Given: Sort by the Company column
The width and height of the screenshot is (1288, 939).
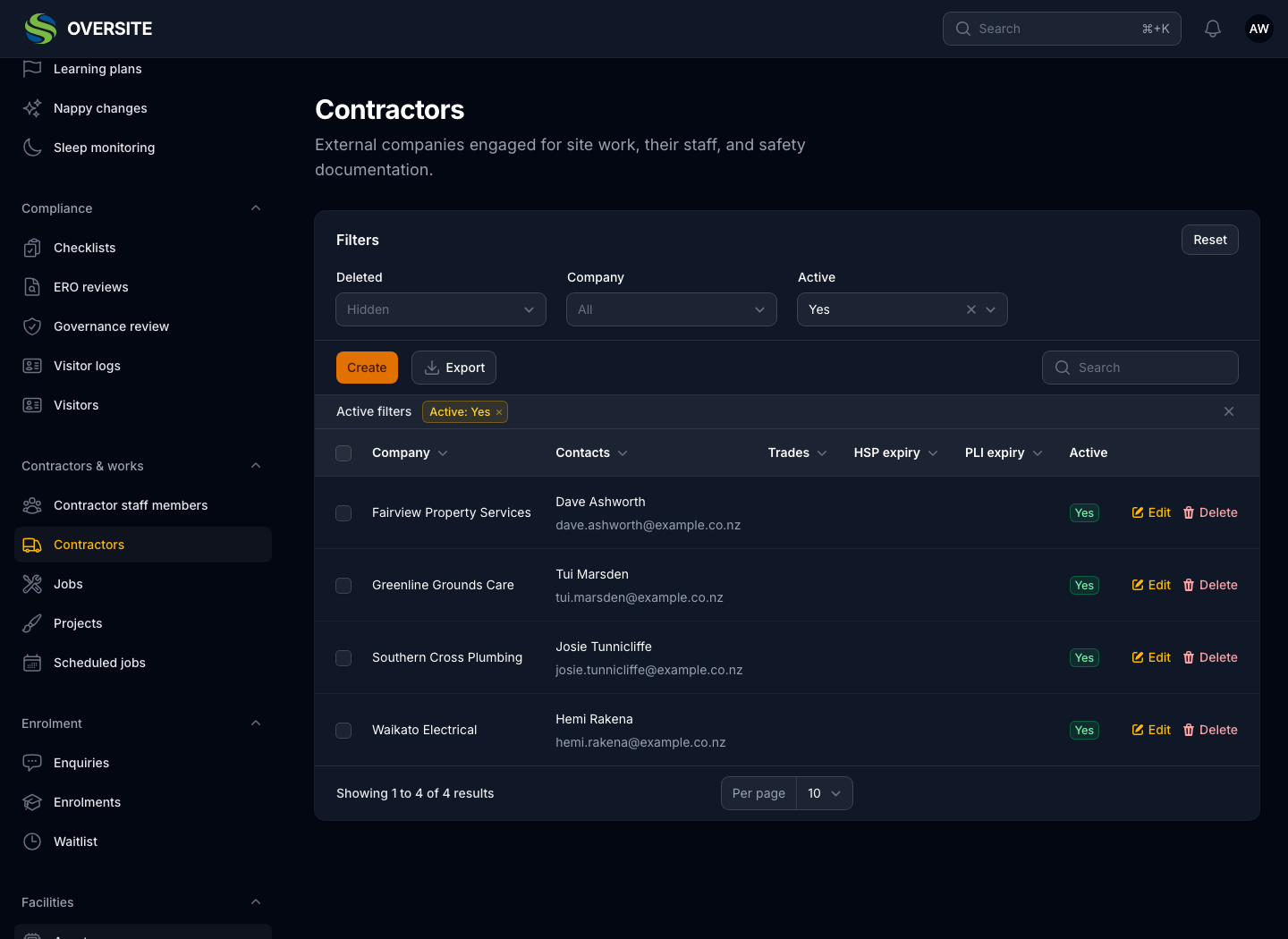Looking at the screenshot, I should click(x=410, y=453).
